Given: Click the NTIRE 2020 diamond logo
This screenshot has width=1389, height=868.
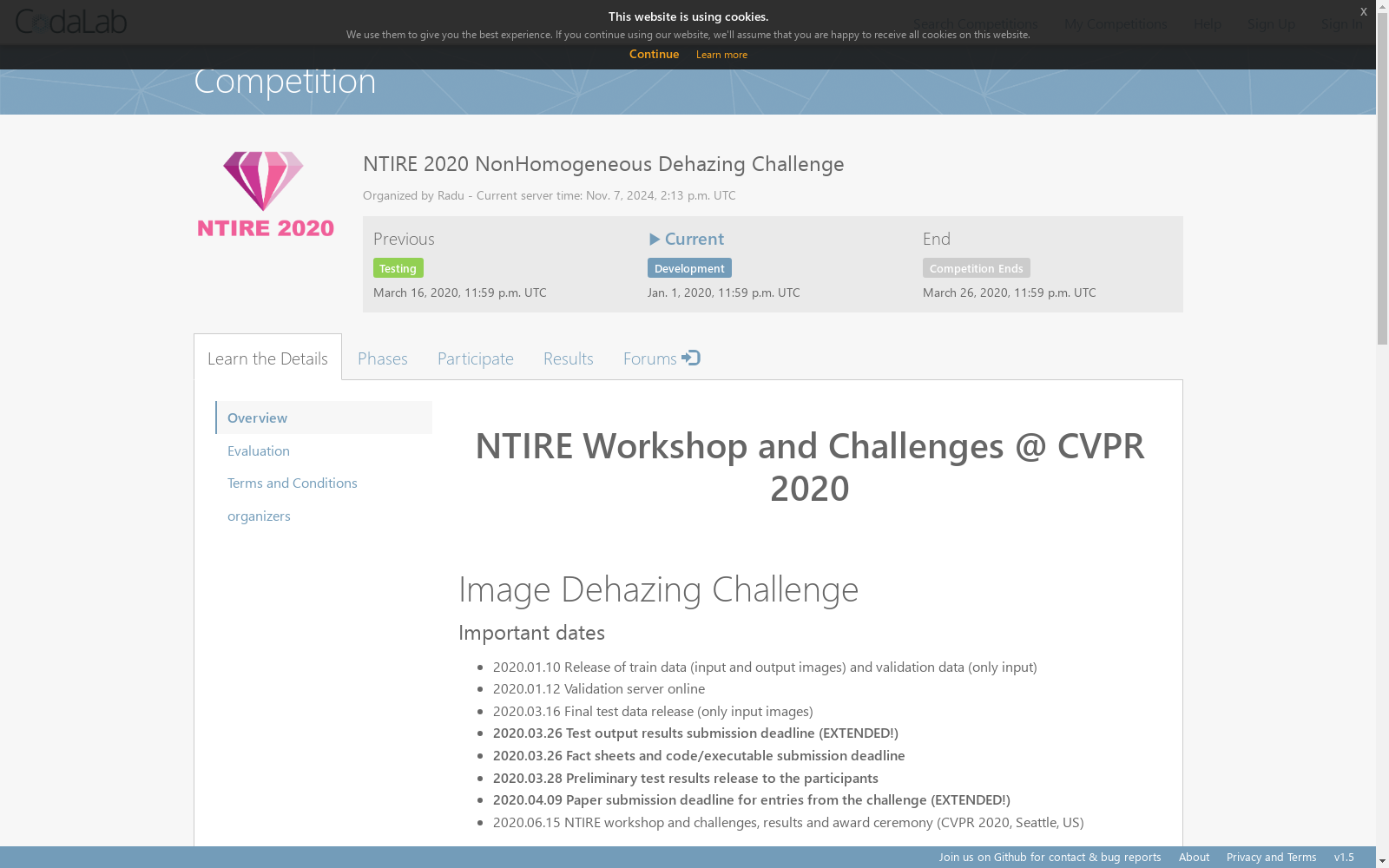Looking at the screenshot, I should point(265,194).
